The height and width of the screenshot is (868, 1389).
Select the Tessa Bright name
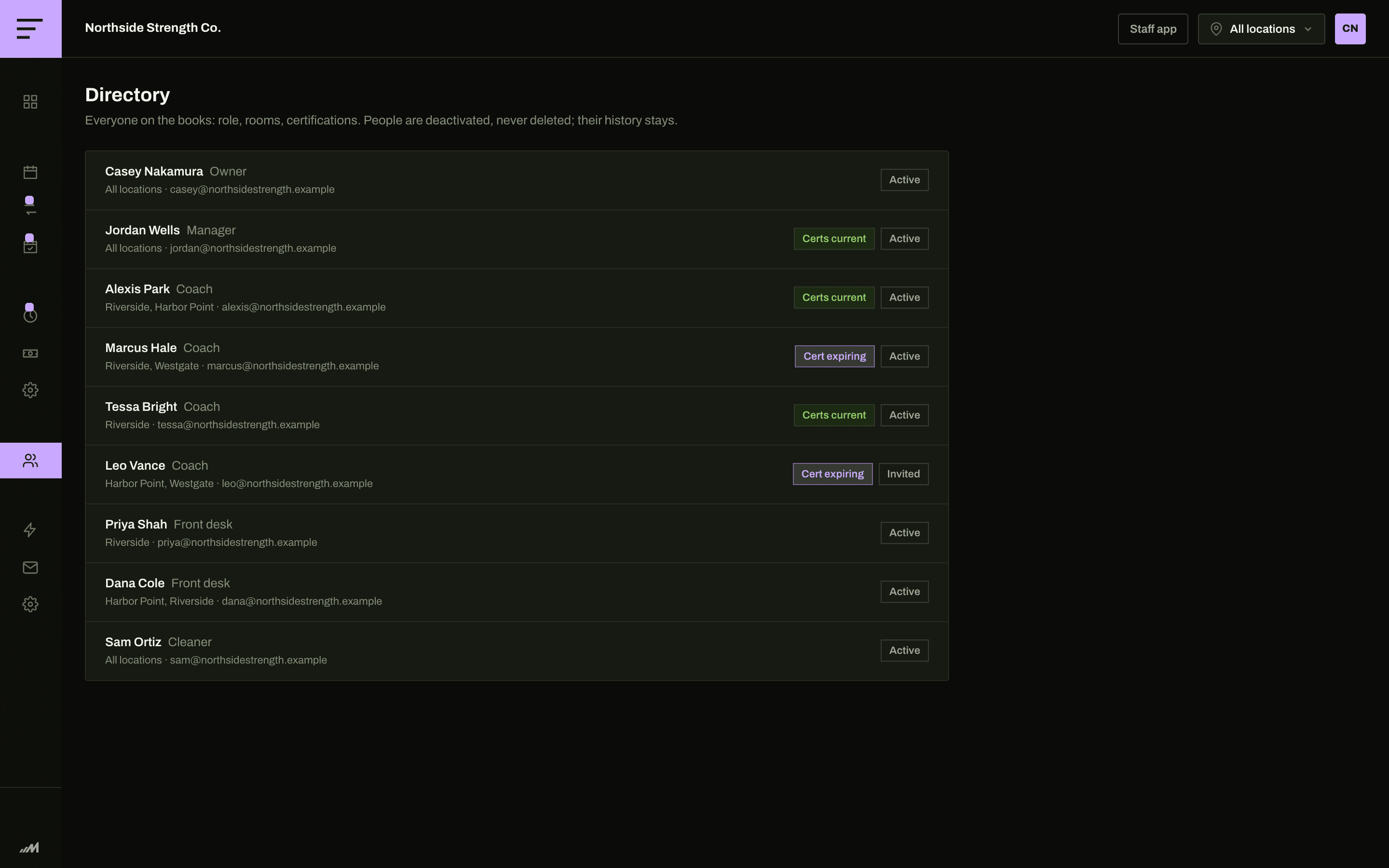click(141, 407)
